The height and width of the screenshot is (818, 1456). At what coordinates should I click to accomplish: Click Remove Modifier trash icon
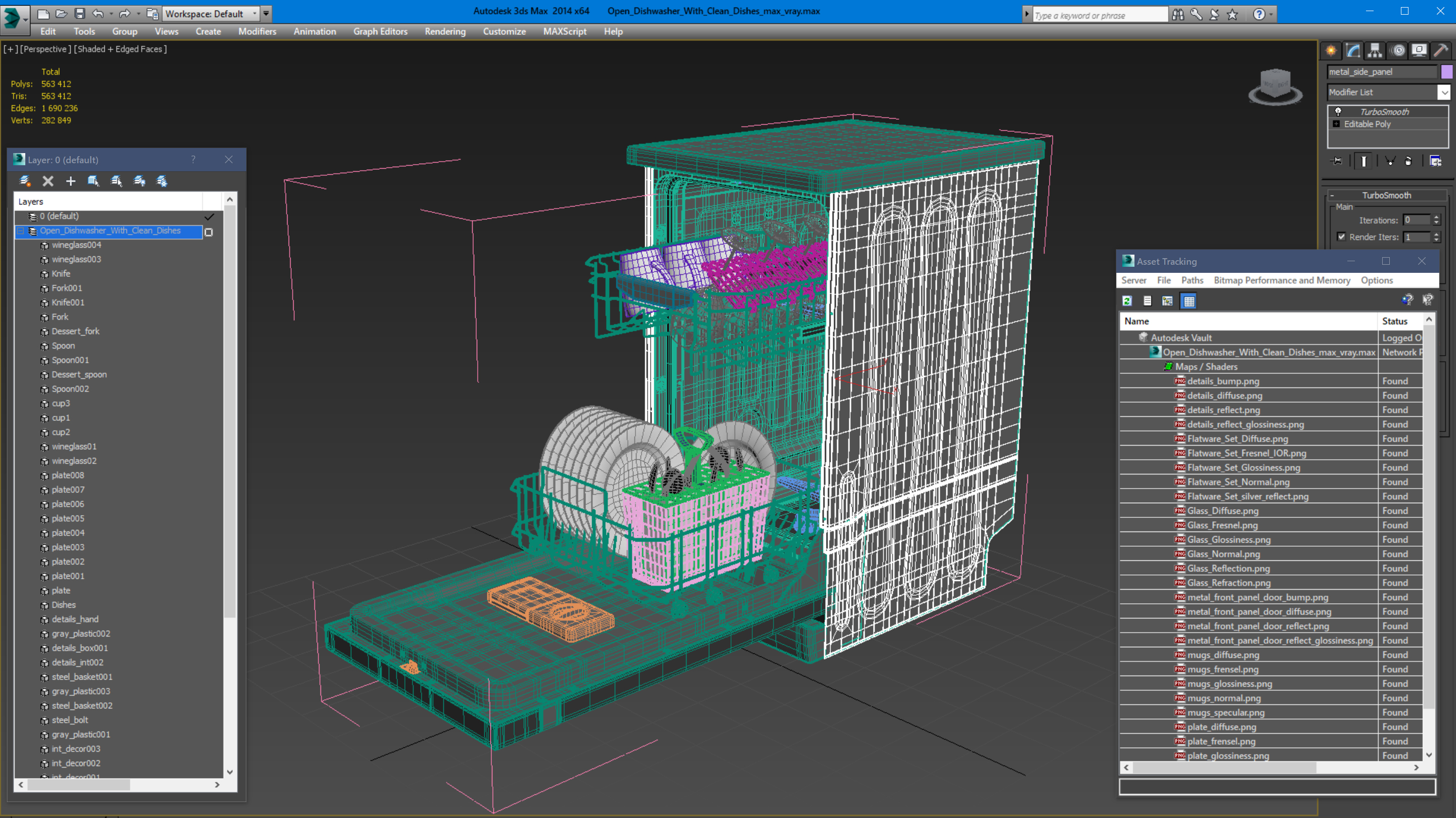coord(1408,162)
